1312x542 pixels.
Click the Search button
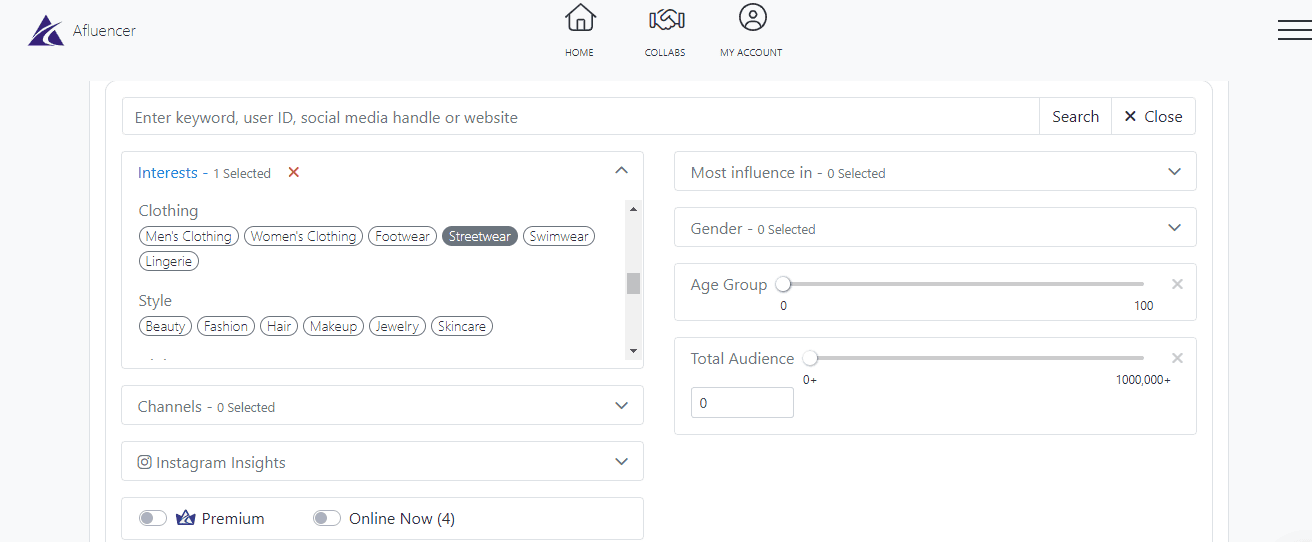1075,116
